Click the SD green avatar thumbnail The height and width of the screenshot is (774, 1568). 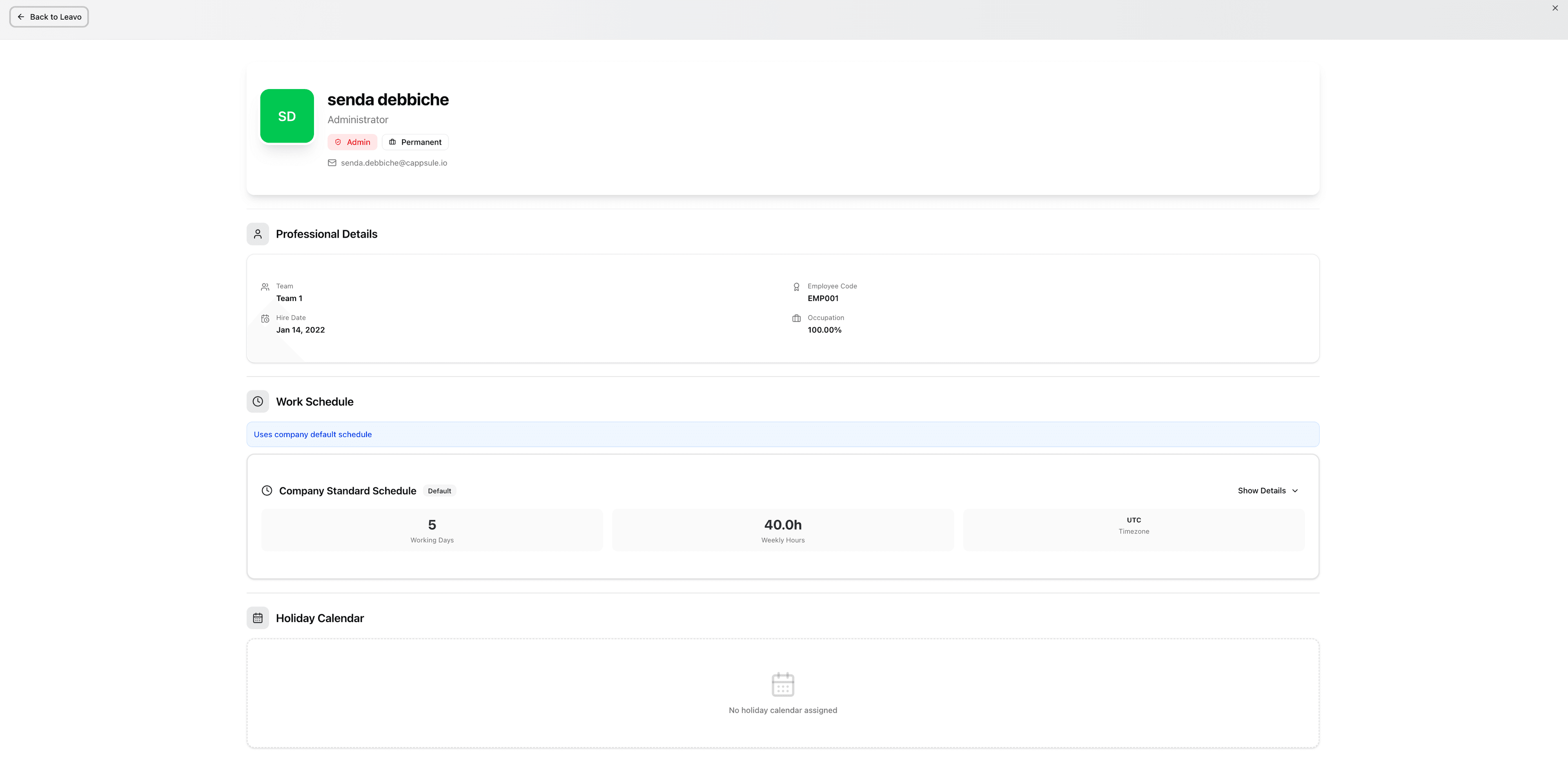click(287, 116)
